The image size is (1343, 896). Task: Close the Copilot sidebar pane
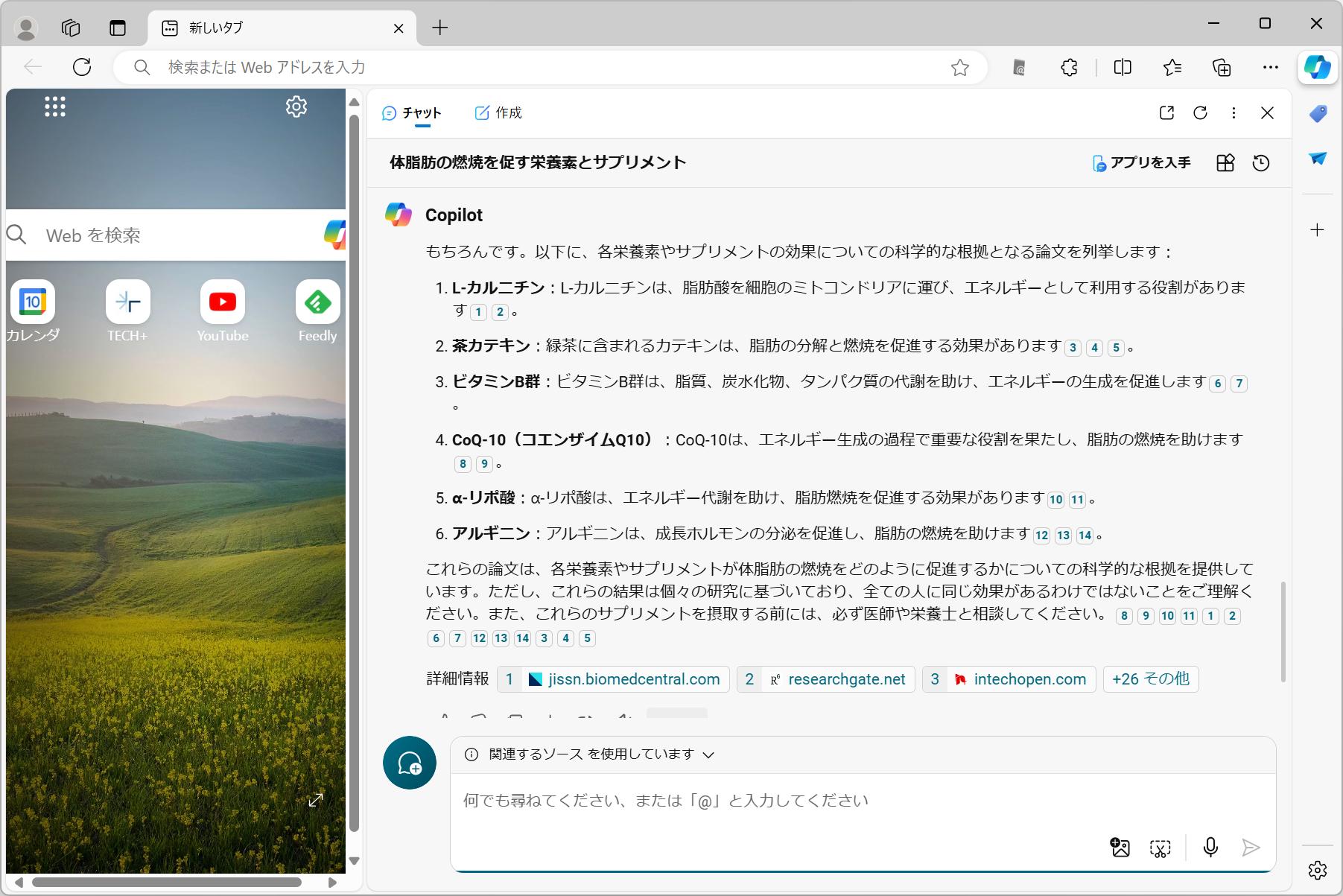pos(1267,112)
